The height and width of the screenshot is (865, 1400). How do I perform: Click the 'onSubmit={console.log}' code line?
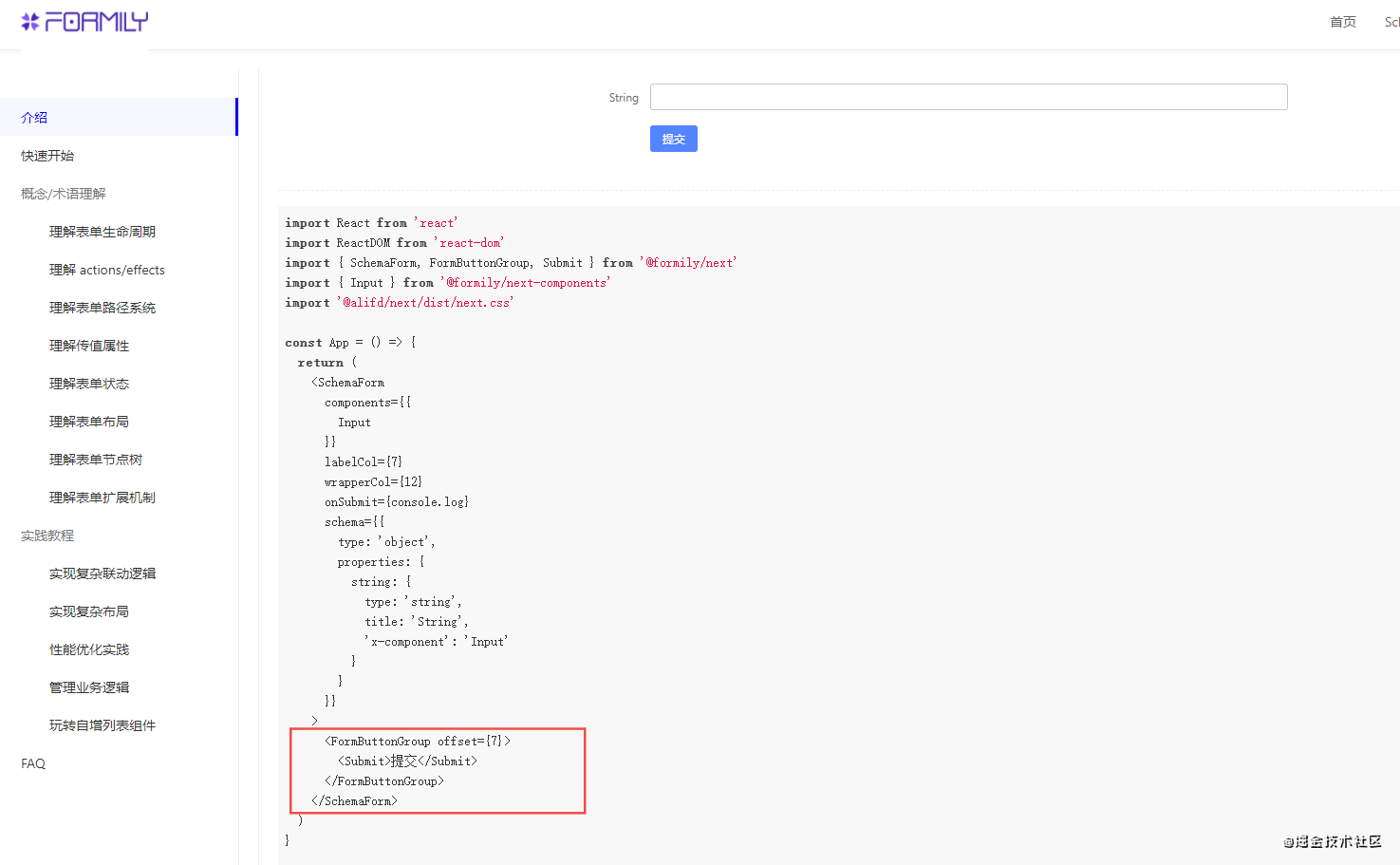tap(397, 502)
